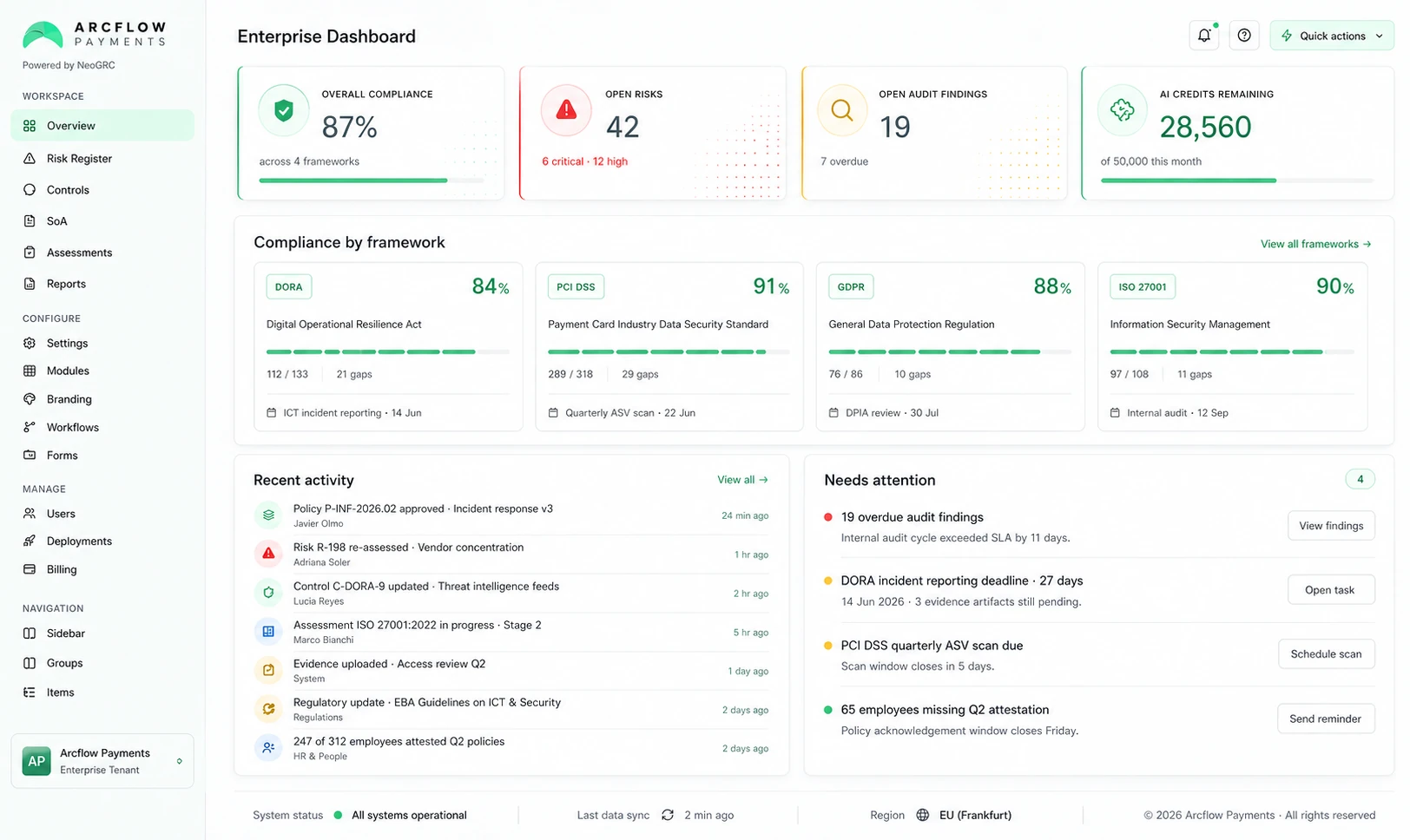Click the Region globe icon

(x=923, y=815)
